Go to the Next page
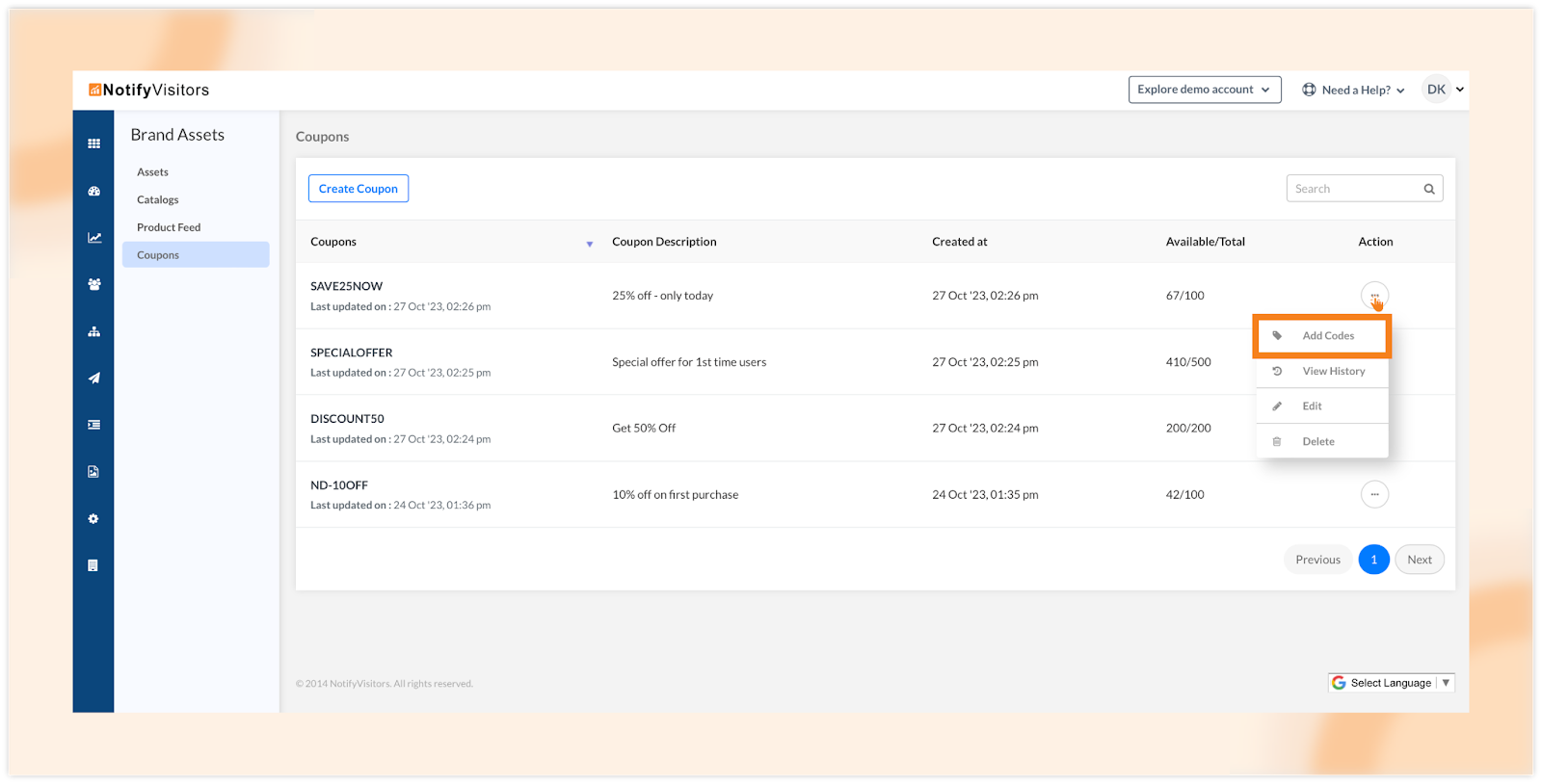Image resolution: width=1542 pixels, height=784 pixels. [x=1420, y=560]
